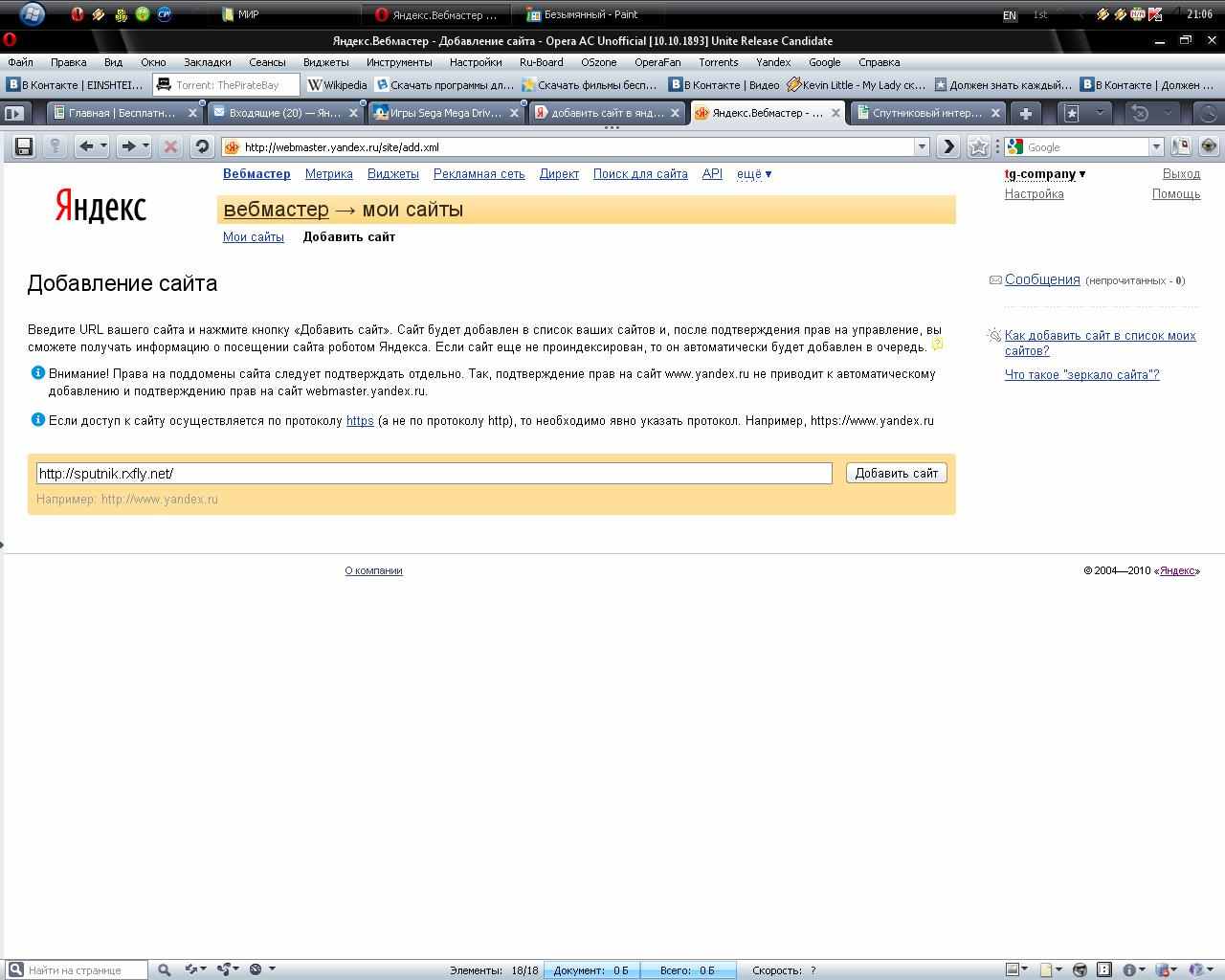The image size is (1225, 980).
Task: Open the Помощь help link
Action: pos(1176,194)
